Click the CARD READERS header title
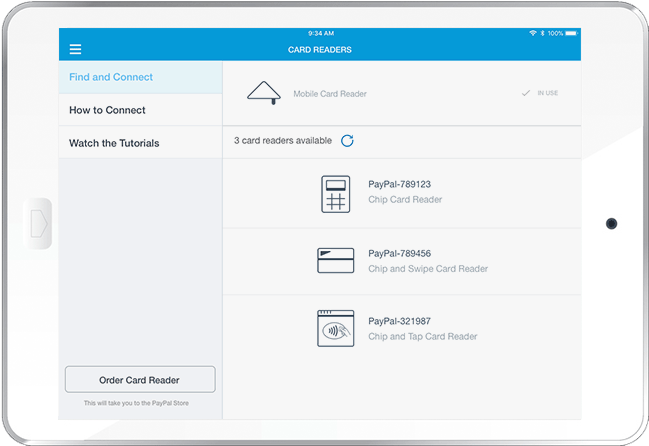The width and height of the screenshot is (649, 446). 320,50
